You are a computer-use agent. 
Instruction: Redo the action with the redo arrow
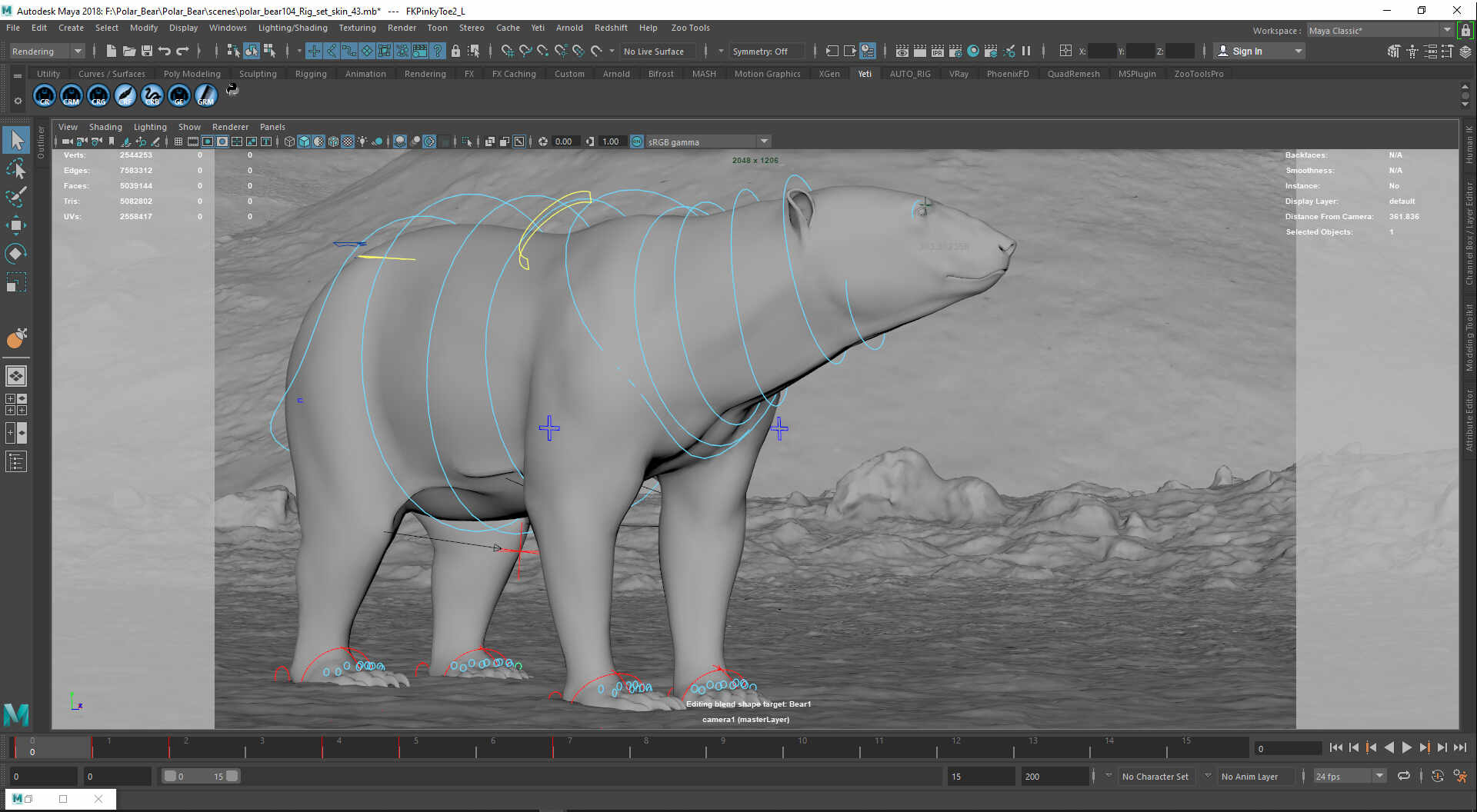(182, 51)
